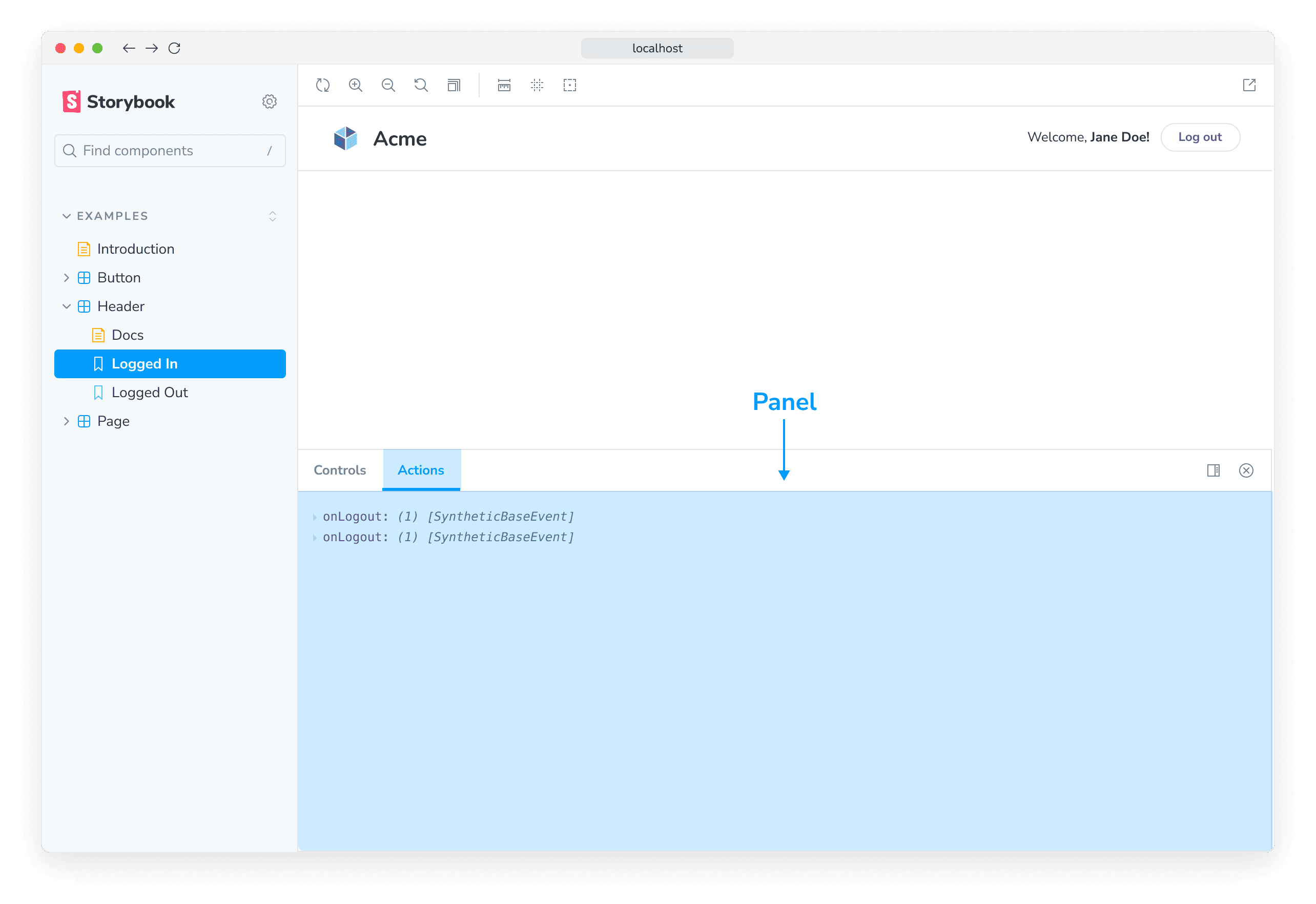Click the zoom out icon
1316x904 pixels.
(389, 85)
